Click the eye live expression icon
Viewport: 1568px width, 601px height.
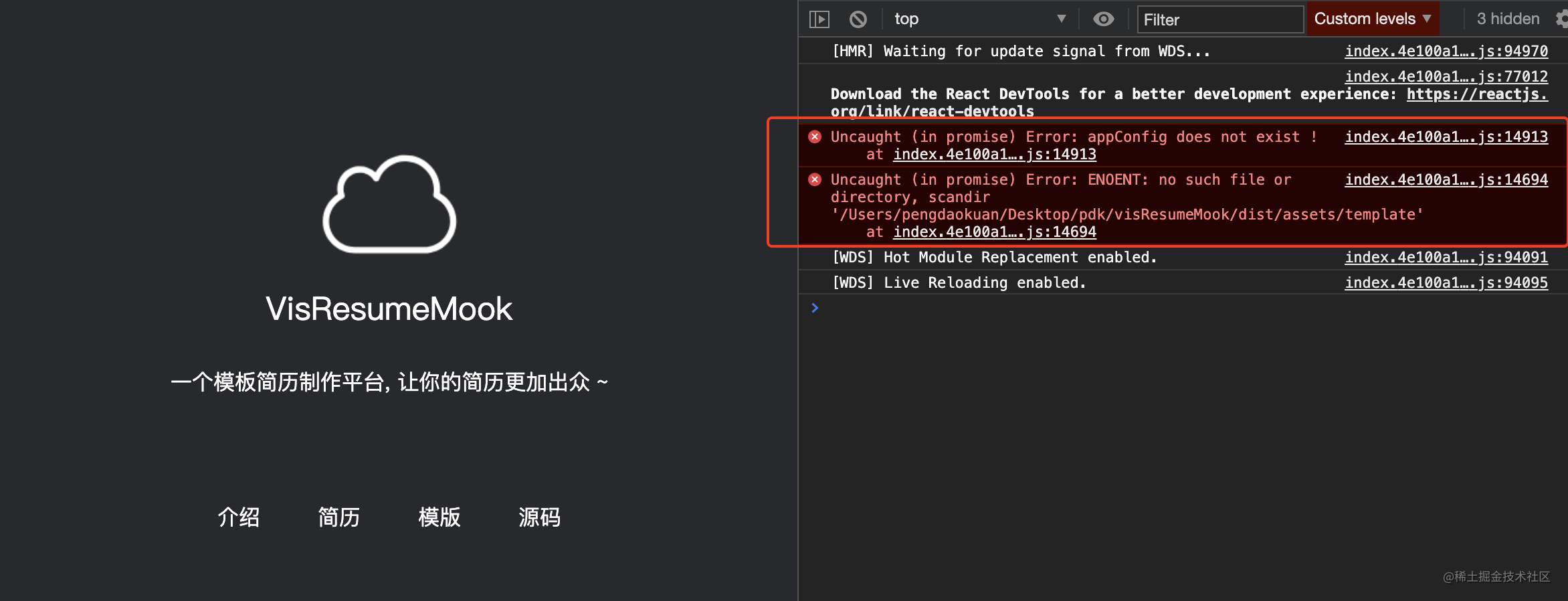coord(1103,19)
